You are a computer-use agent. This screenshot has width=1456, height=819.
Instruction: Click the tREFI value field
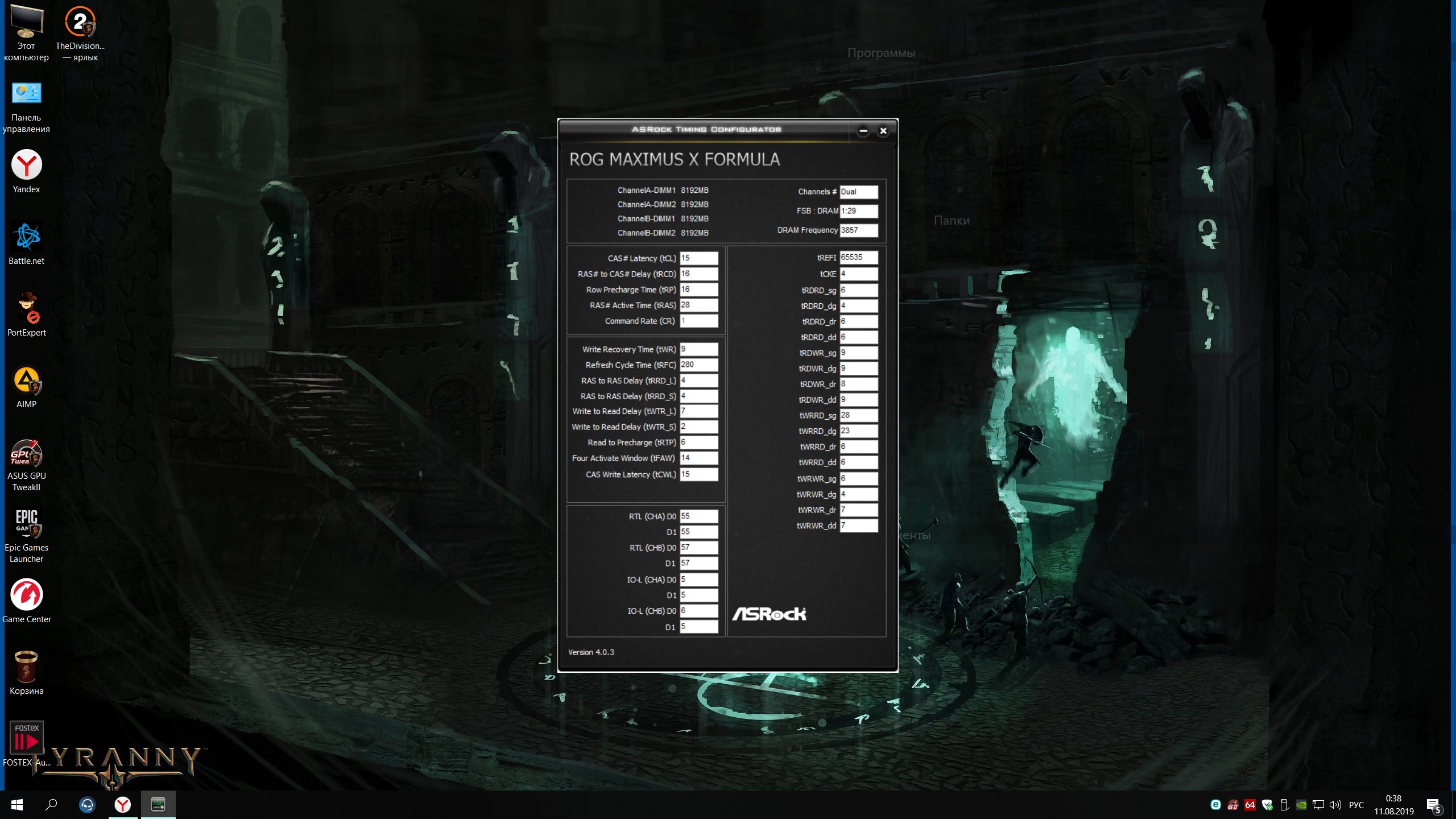pos(858,257)
